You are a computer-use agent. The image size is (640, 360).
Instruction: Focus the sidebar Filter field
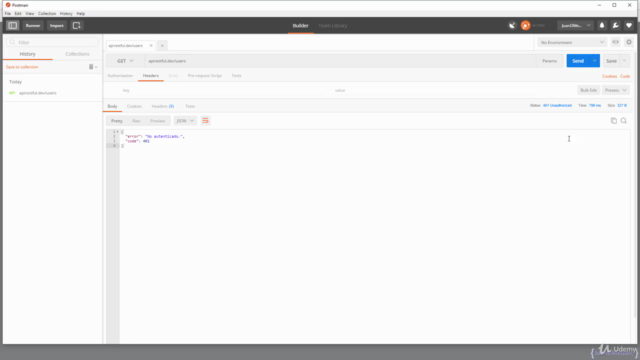(x=53, y=42)
